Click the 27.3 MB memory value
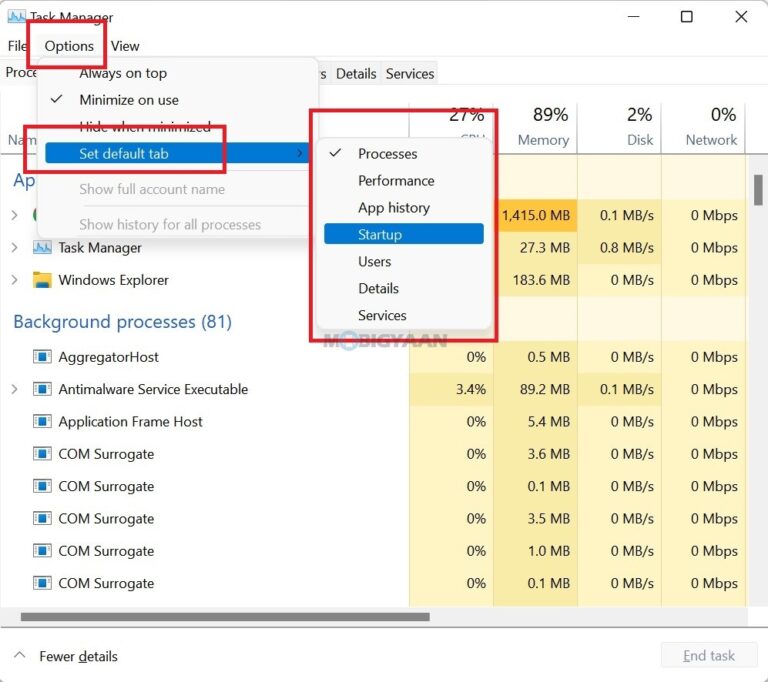768x682 pixels. 545,247
